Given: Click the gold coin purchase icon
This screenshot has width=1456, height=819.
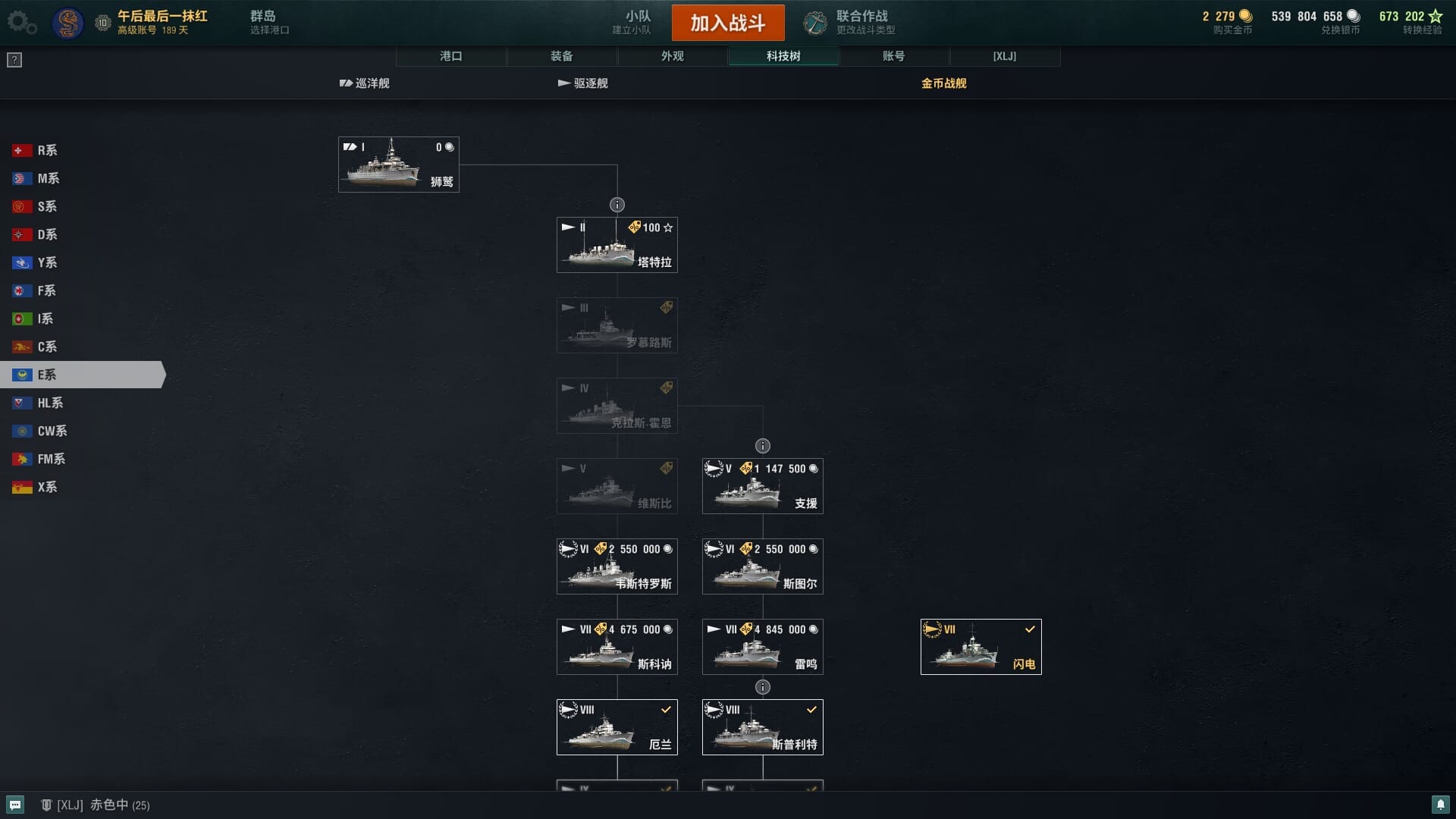Looking at the screenshot, I should pos(1245,16).
